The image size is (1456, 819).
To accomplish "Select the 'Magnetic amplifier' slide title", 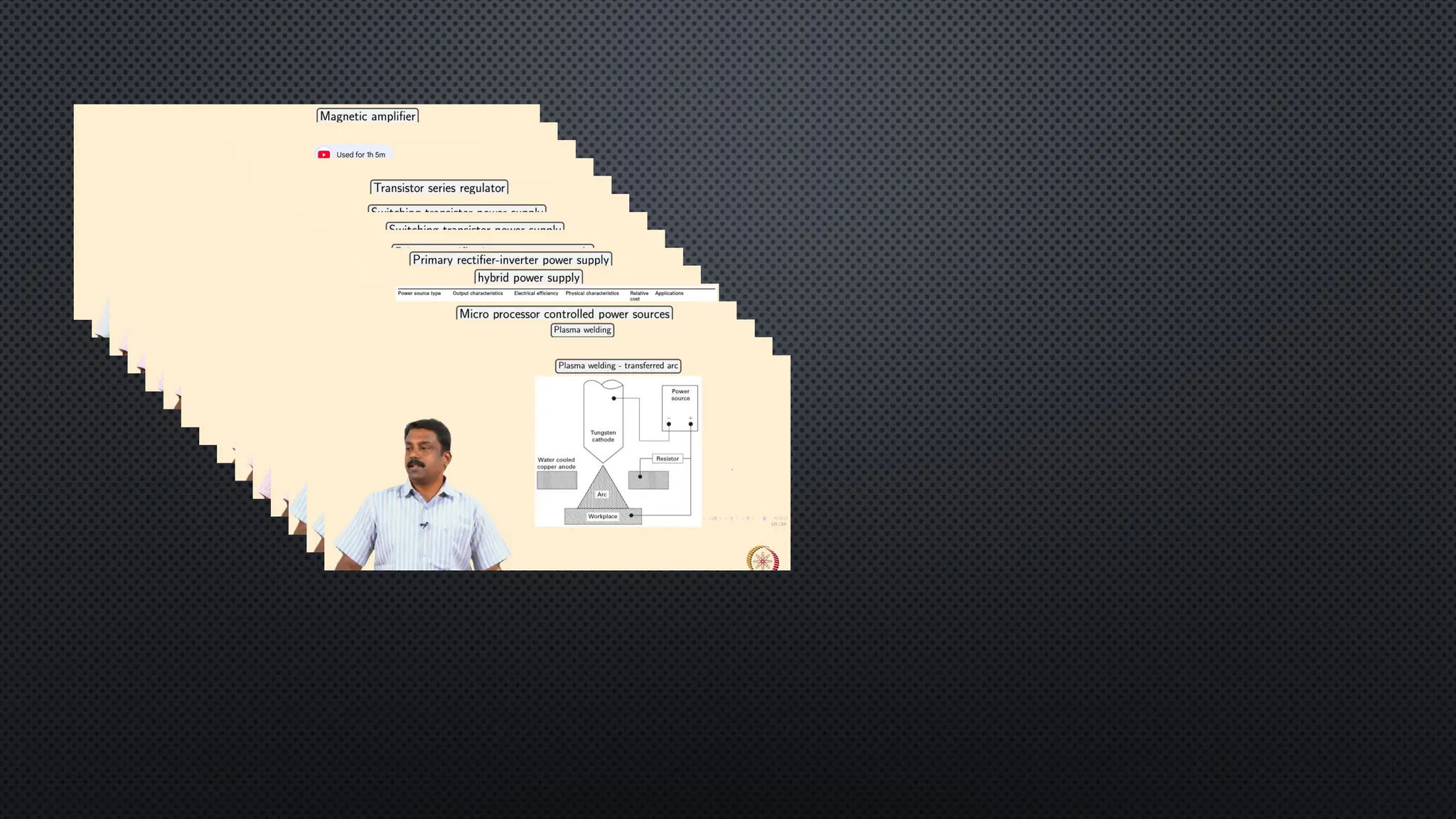I will coord(368,116).
